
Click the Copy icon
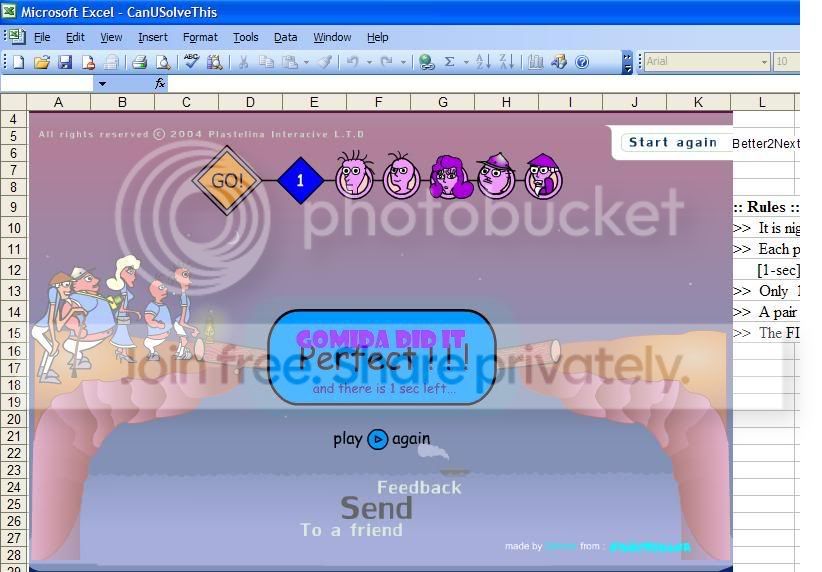point(266,62)
